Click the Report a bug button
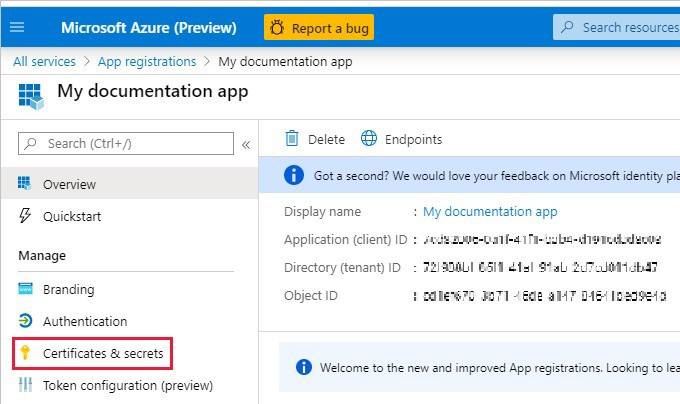The width and height of the screenshot is (680, 404). pyautogui.click(x=319, y=27)
